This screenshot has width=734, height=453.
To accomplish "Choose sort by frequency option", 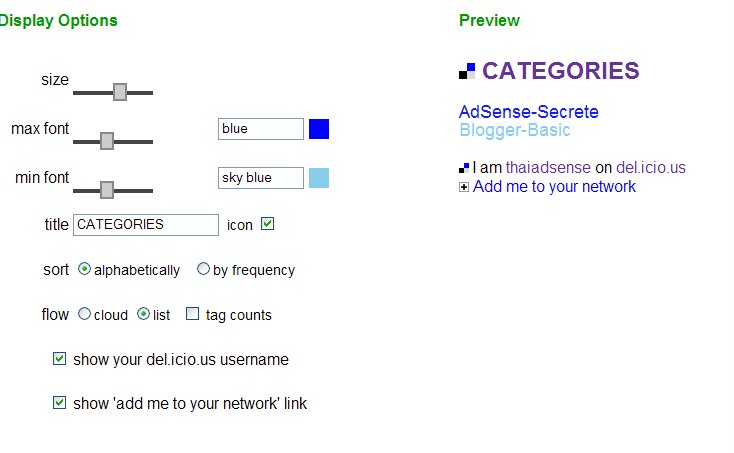I will click(x=203, y=269).
